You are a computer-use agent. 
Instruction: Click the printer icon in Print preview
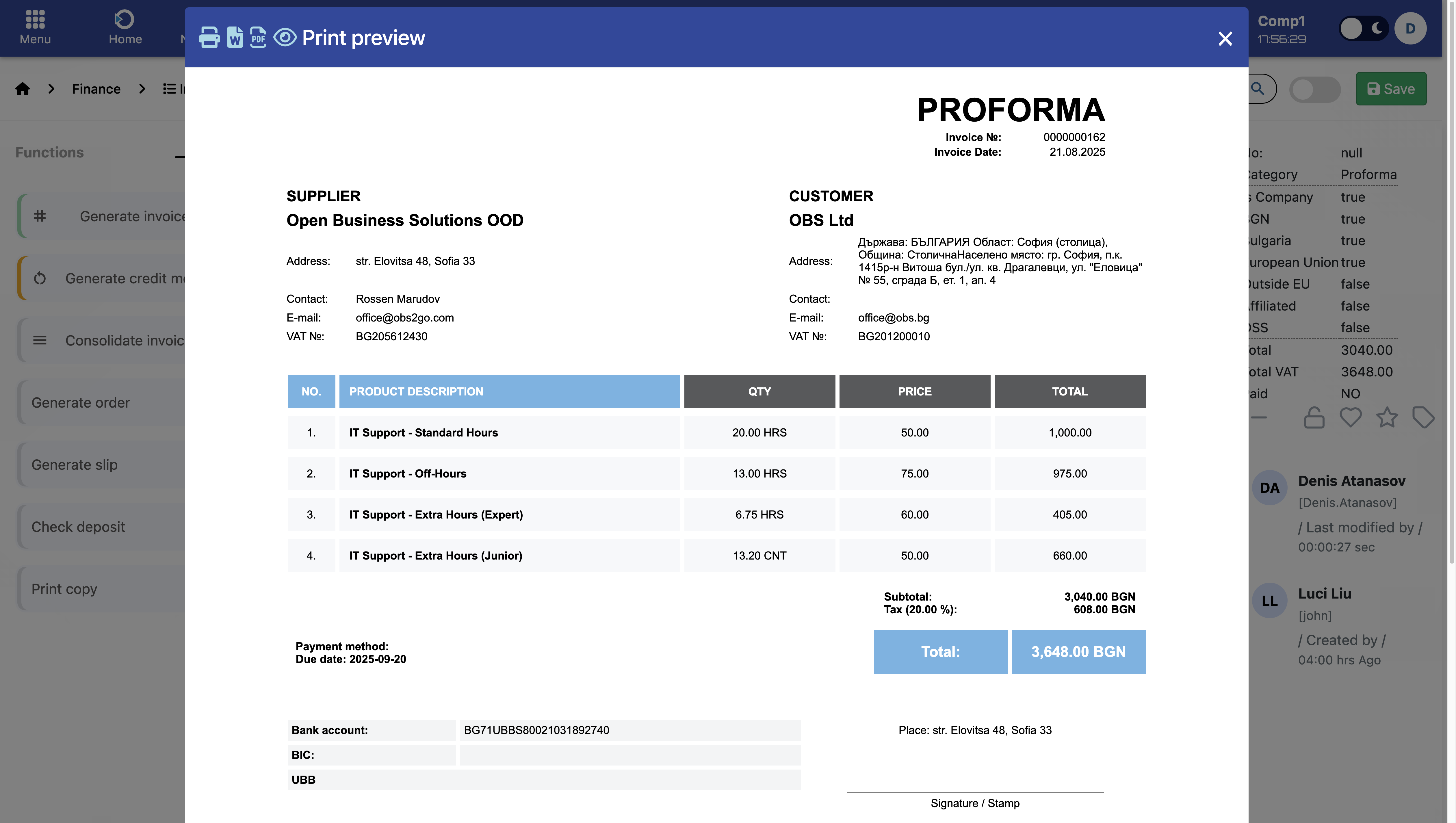[209, 37]
